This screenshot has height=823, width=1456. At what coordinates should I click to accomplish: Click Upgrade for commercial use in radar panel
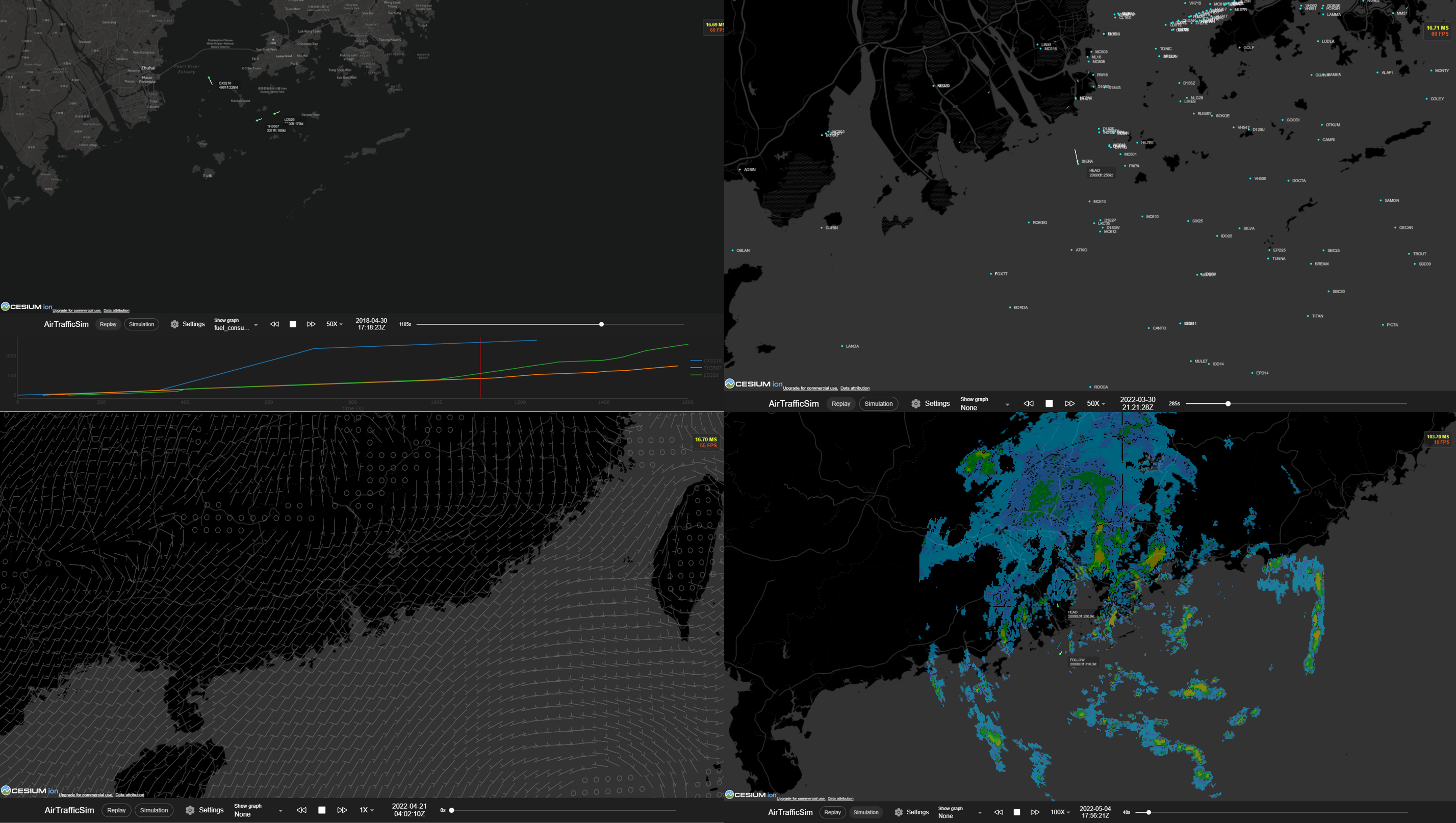(800, 799)
